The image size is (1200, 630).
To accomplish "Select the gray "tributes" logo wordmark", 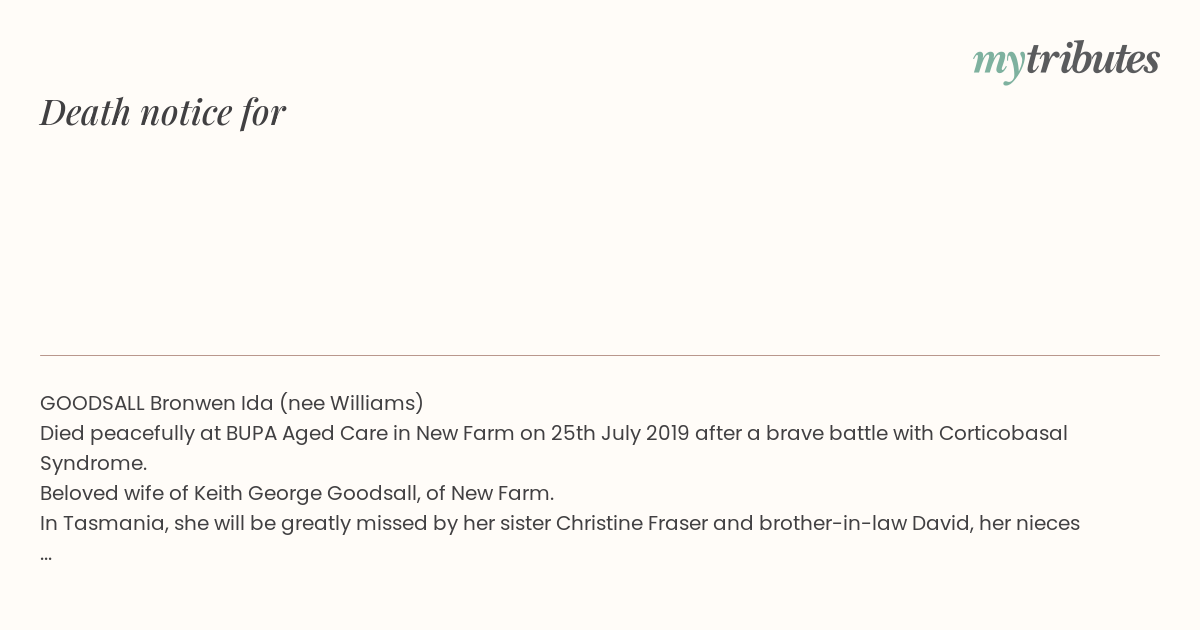I will point(1093,60).
